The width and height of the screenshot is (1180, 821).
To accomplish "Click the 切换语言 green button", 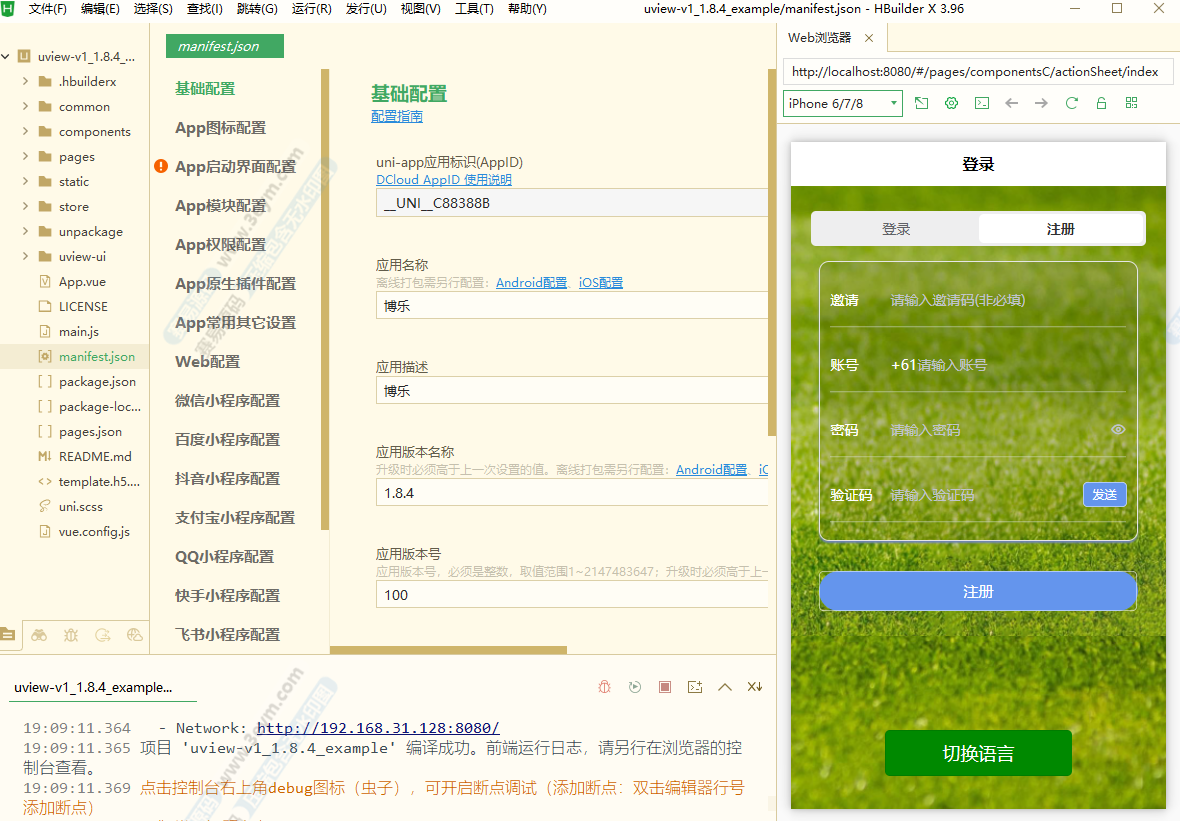I will tap(978, 753).
